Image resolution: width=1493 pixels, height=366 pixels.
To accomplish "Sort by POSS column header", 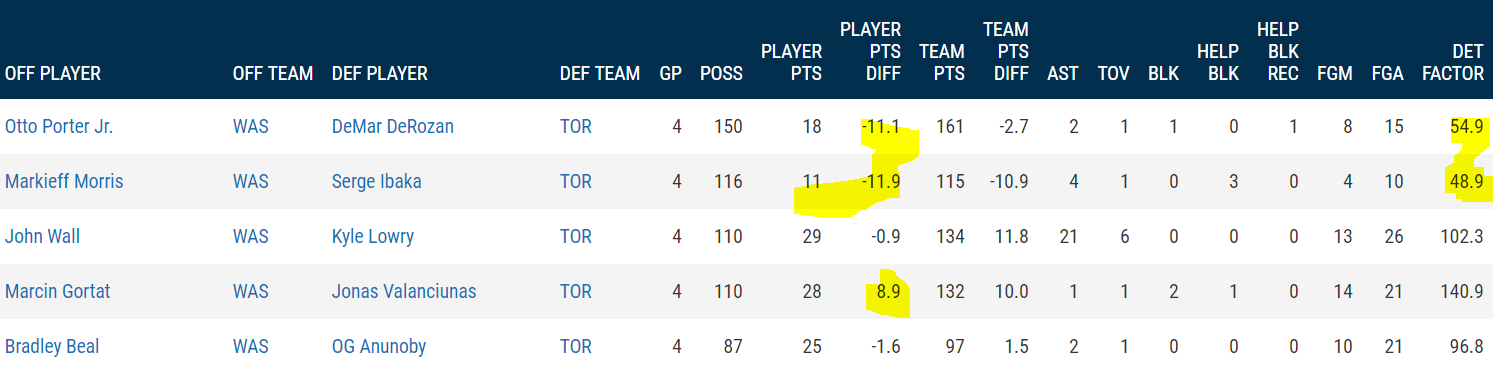I will (x=721, y=74).
